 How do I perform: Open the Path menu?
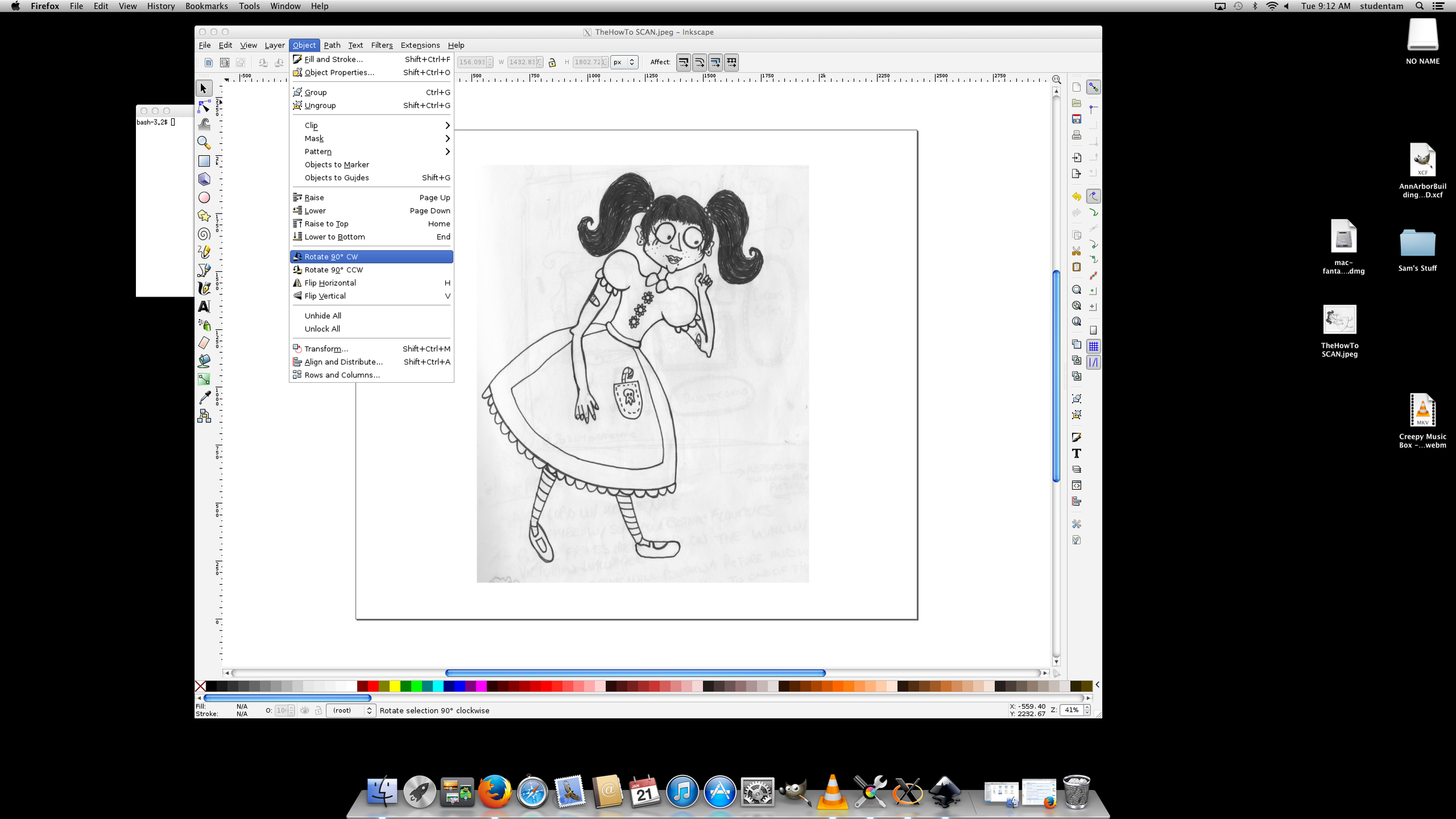tap(332, 45)
